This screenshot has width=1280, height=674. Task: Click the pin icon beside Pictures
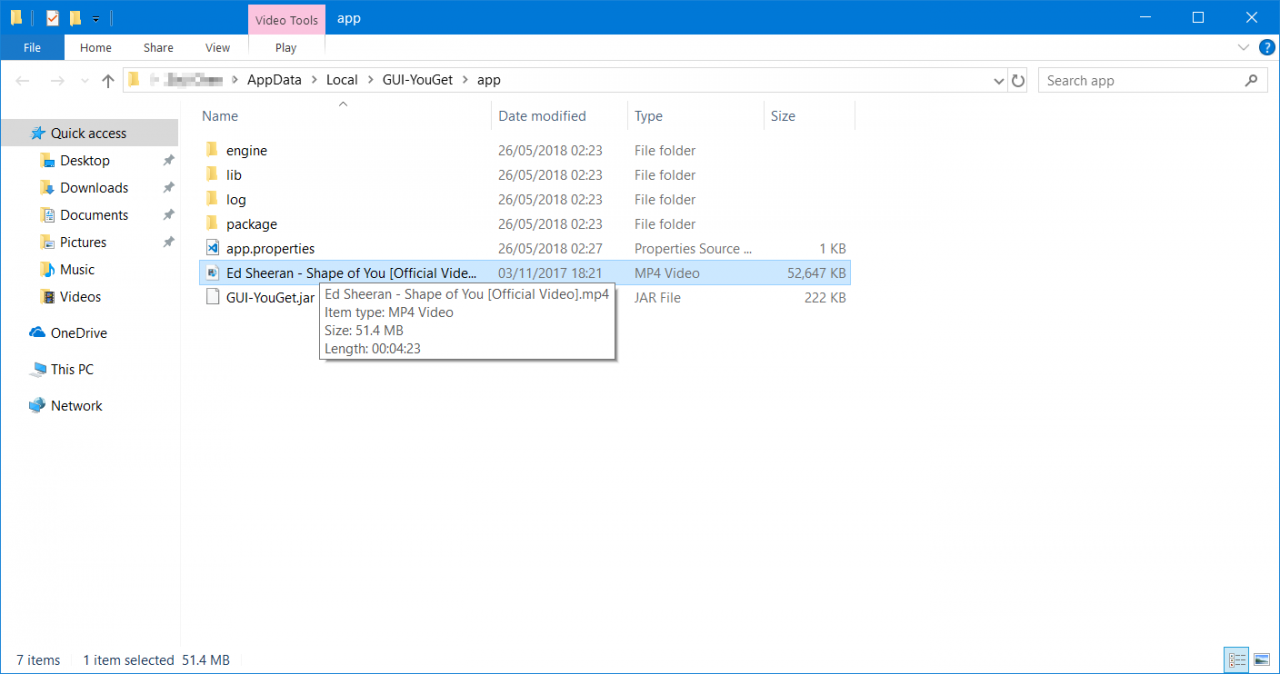(x=168, y=242)
